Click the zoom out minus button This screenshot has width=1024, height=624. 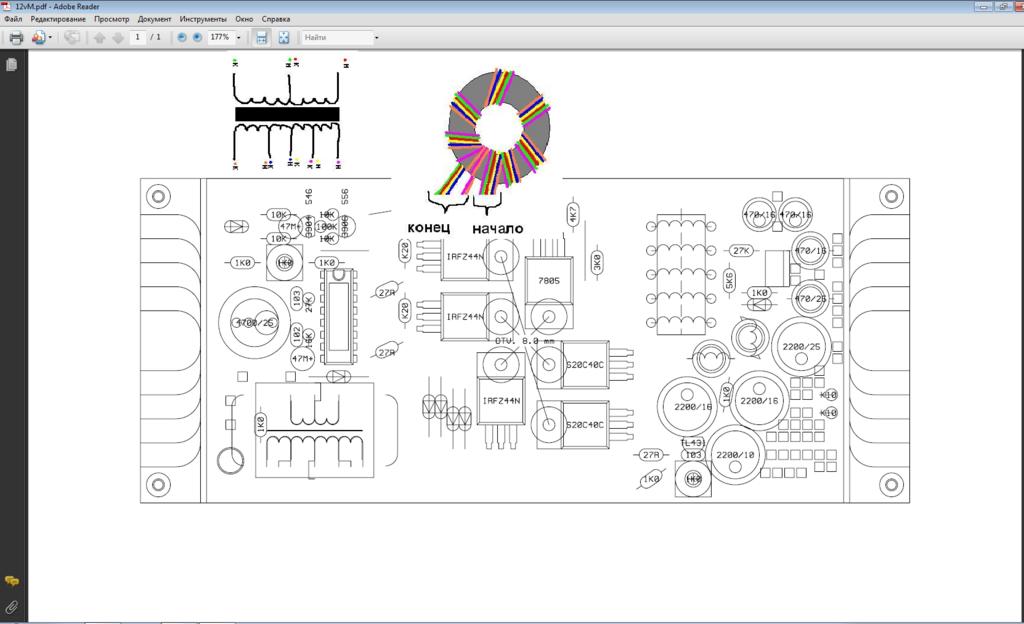point(182,38)
